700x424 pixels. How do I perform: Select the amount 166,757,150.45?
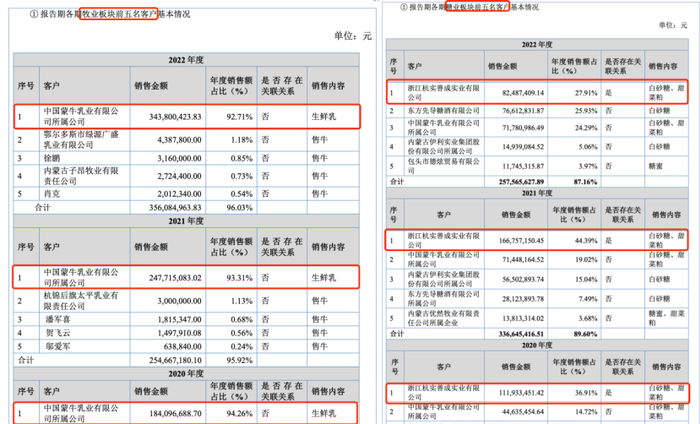(x=521, y=241)
